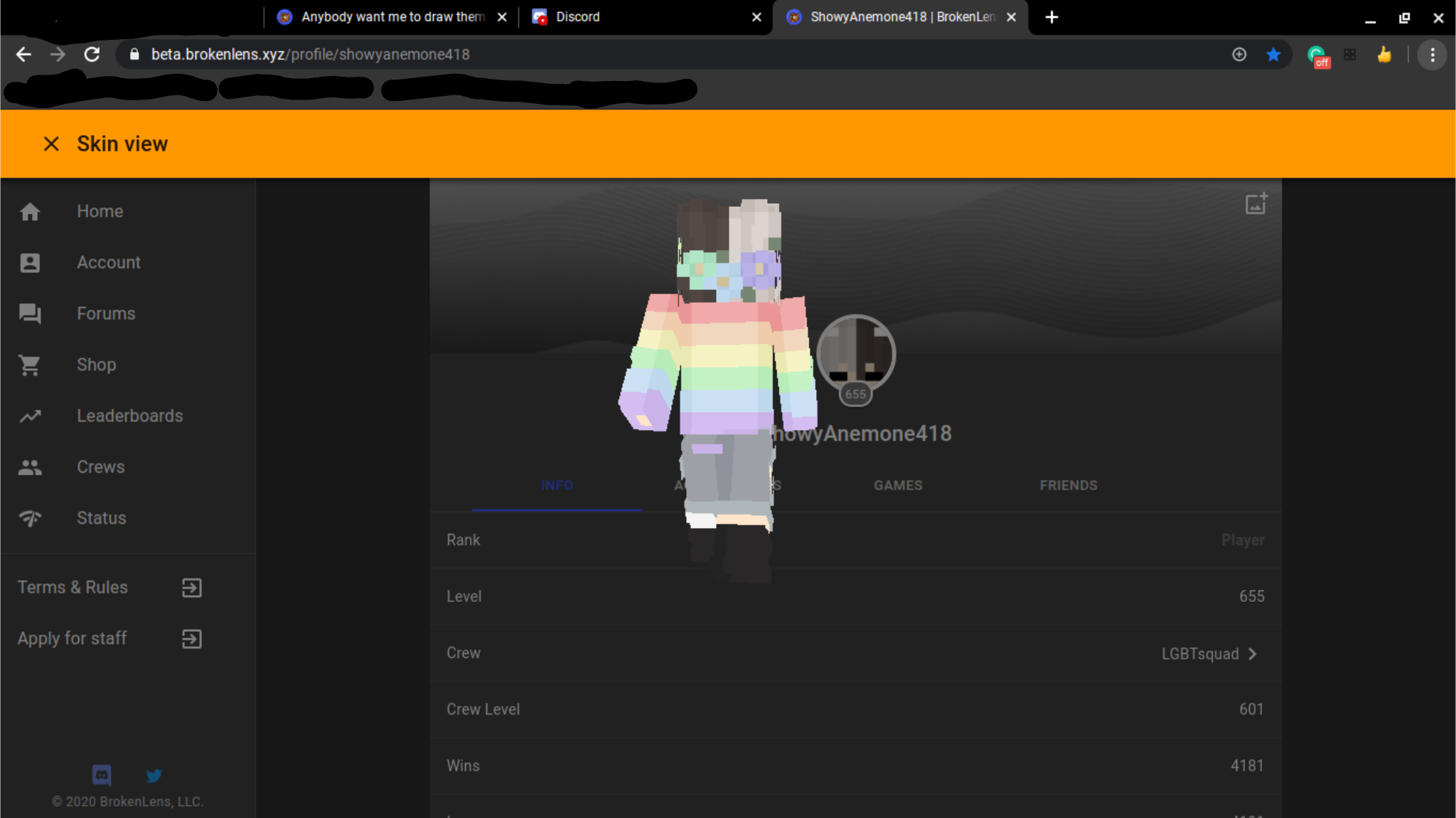Expand the LGBTsquad crew chevron

1253,654
